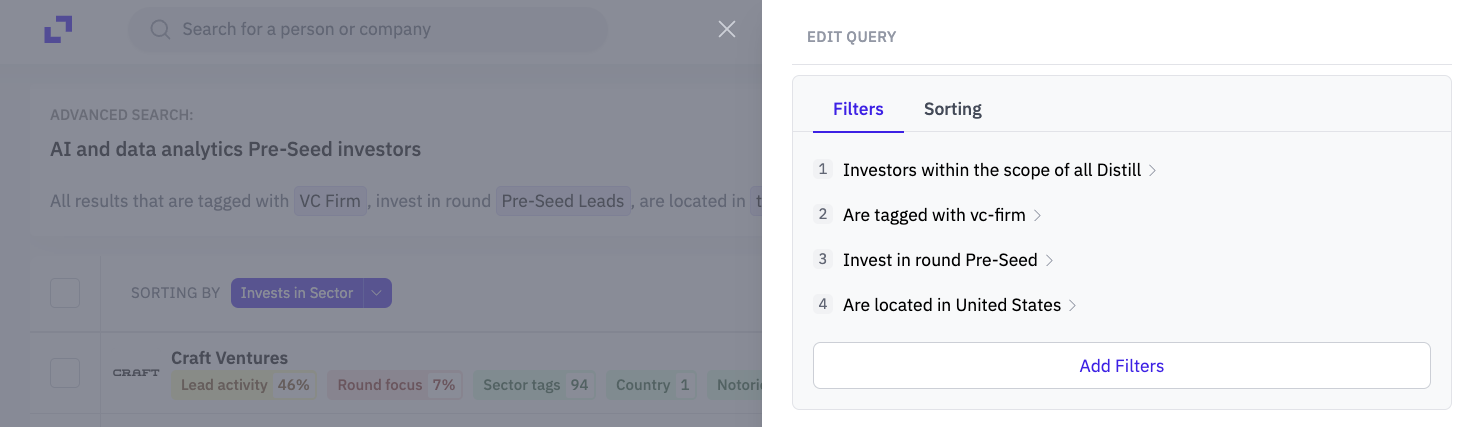Open the Craft Ventures company link
1469x427 pixels.
229,358
